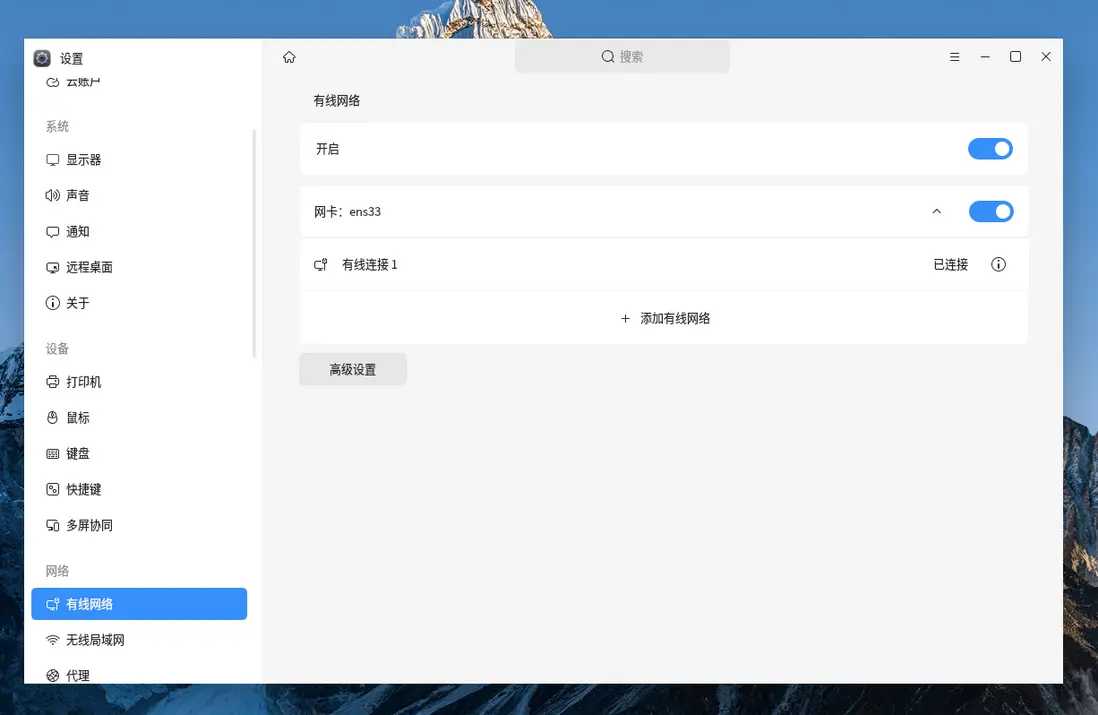Click the 已连接 status text

(950, 265)
